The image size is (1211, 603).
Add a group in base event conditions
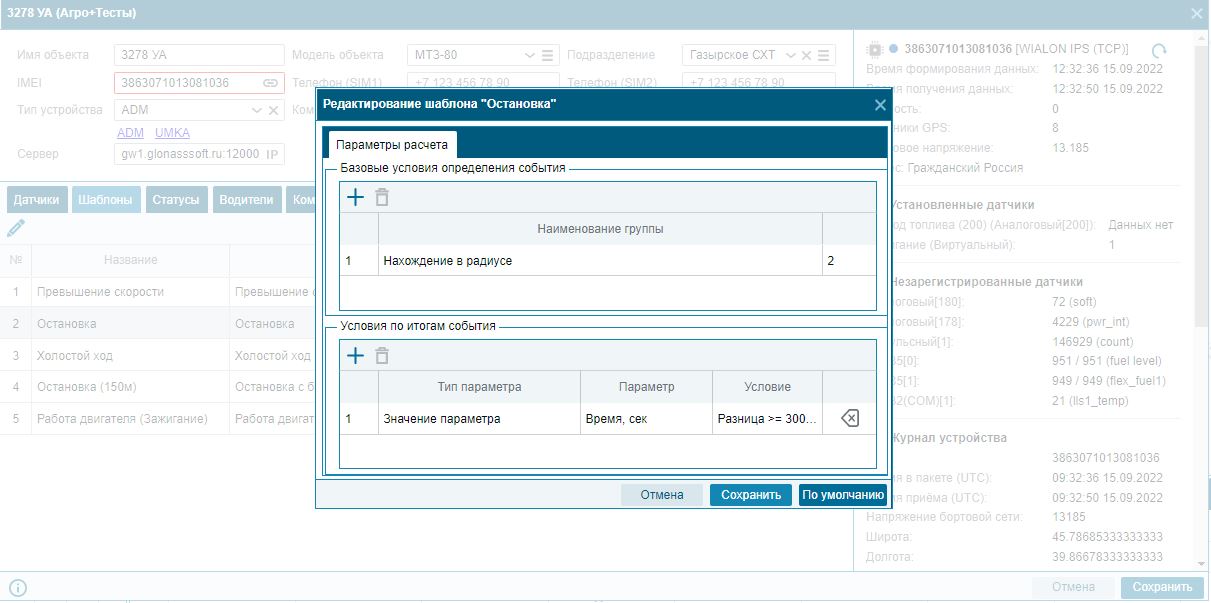(355, 197)
